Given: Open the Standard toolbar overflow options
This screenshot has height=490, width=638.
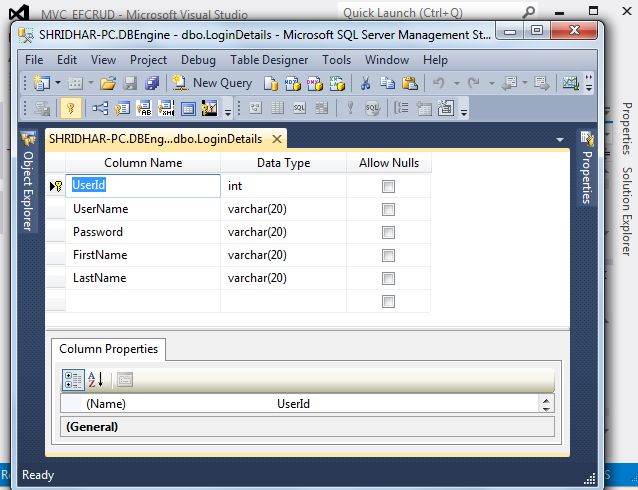Looking at the screenshot, I should click(x=589, y=83).
